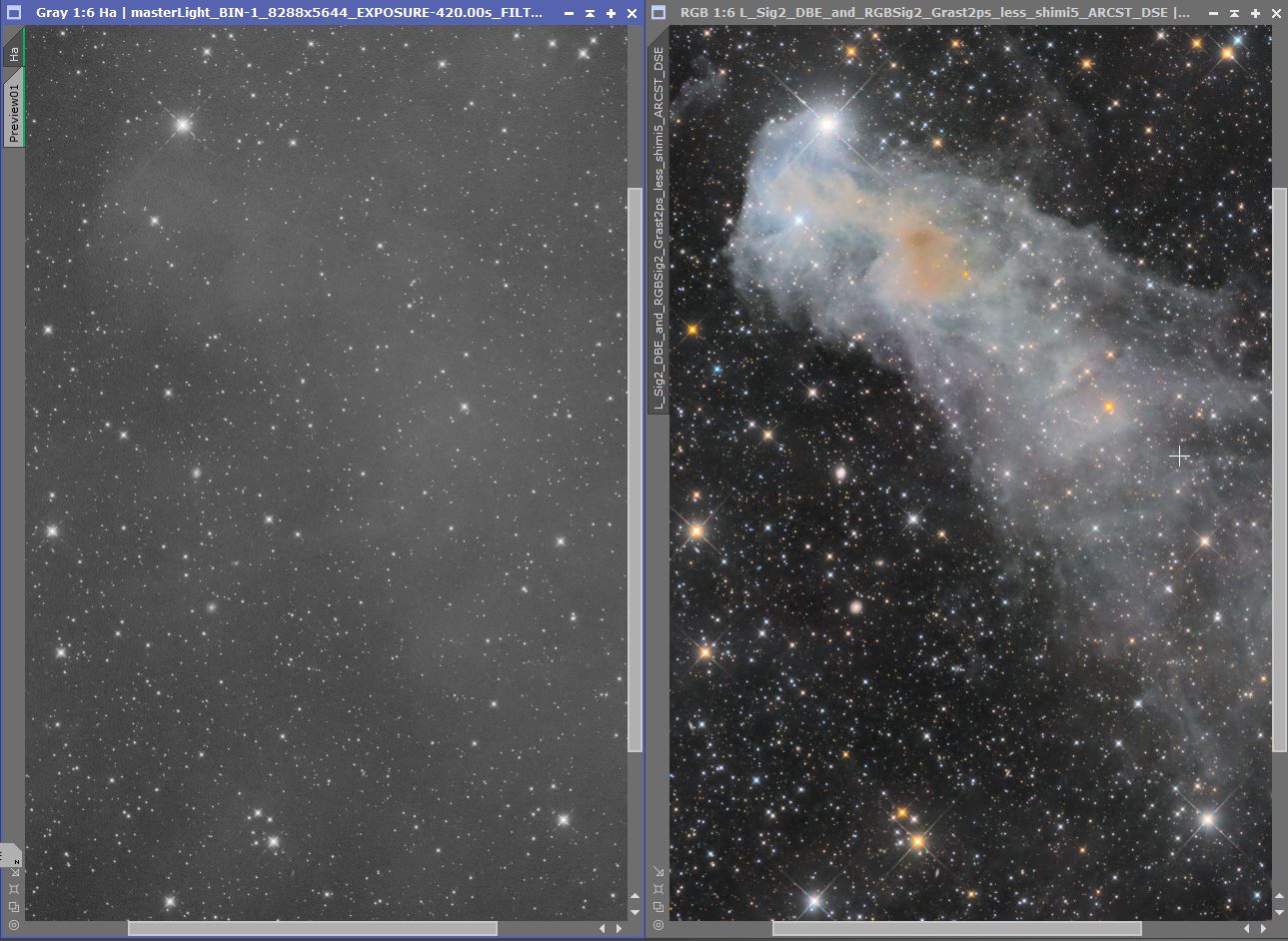1288x941 pixels.
Task: Click the RGB window scroll-right arrow
Action: click(1263, 928)
